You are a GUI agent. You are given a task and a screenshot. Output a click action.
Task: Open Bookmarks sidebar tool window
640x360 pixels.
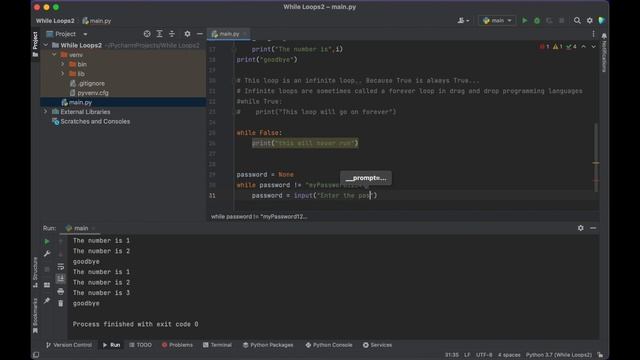pos(36,315)
